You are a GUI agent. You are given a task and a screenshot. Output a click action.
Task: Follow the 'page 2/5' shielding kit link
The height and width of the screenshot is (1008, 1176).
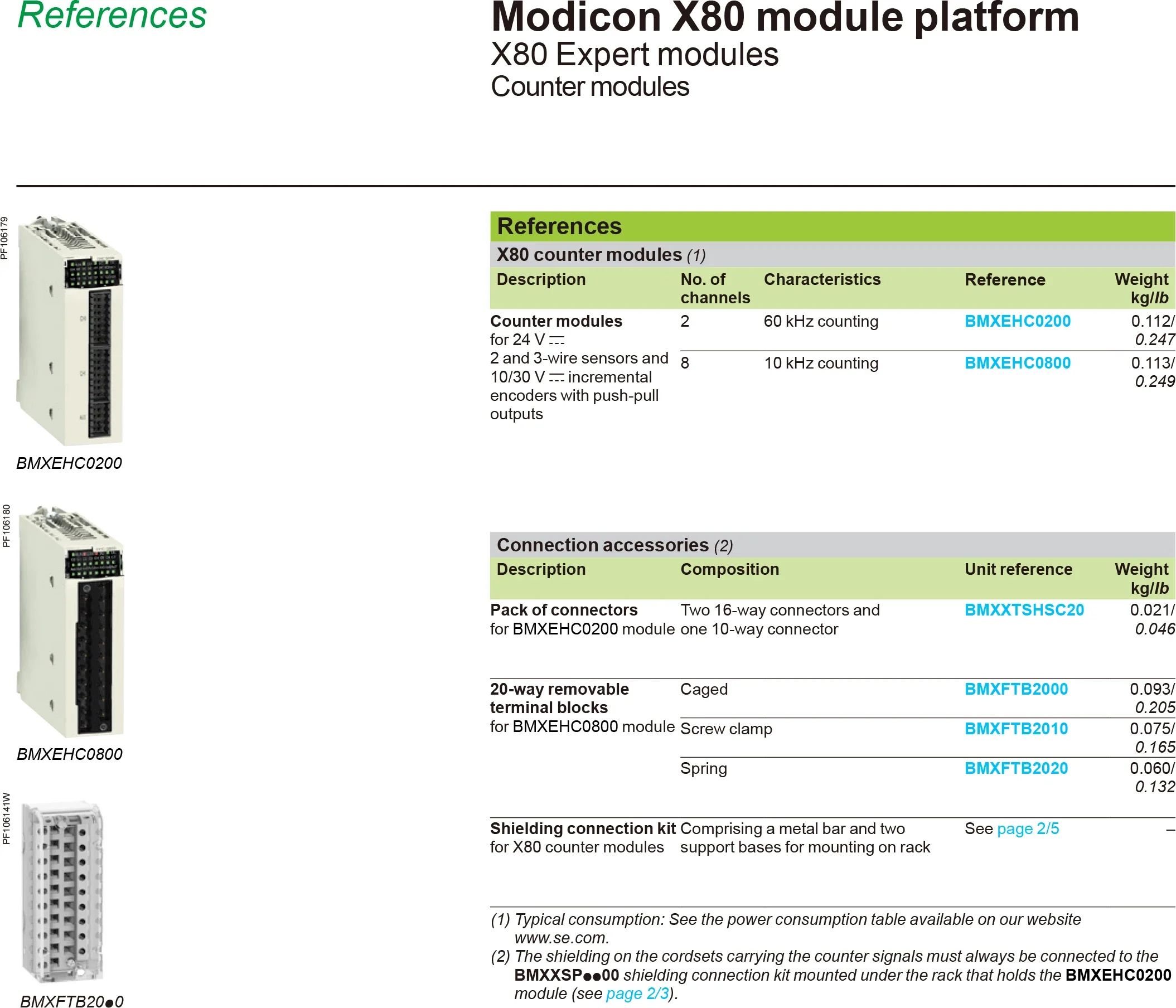point(1027,828)
